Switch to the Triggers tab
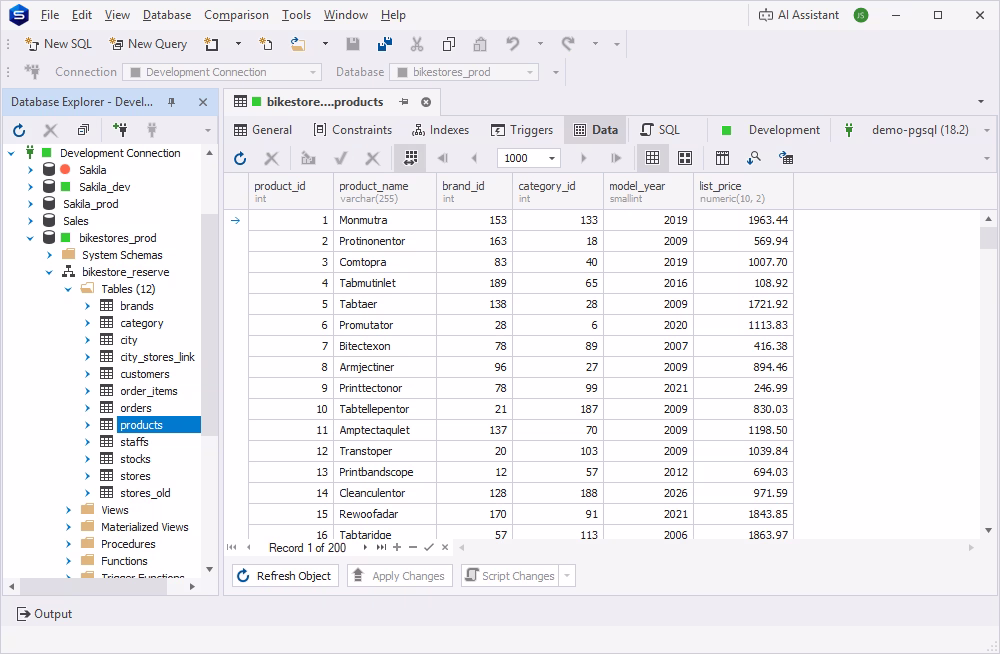1000x654 pixels. [x=522, y=130]
